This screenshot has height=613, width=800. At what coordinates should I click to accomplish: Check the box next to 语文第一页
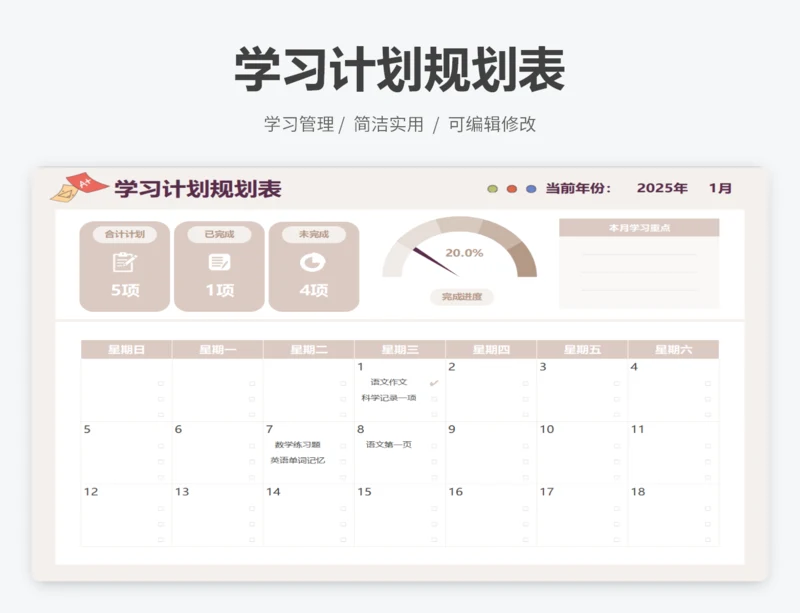click(x=434, y=446)
